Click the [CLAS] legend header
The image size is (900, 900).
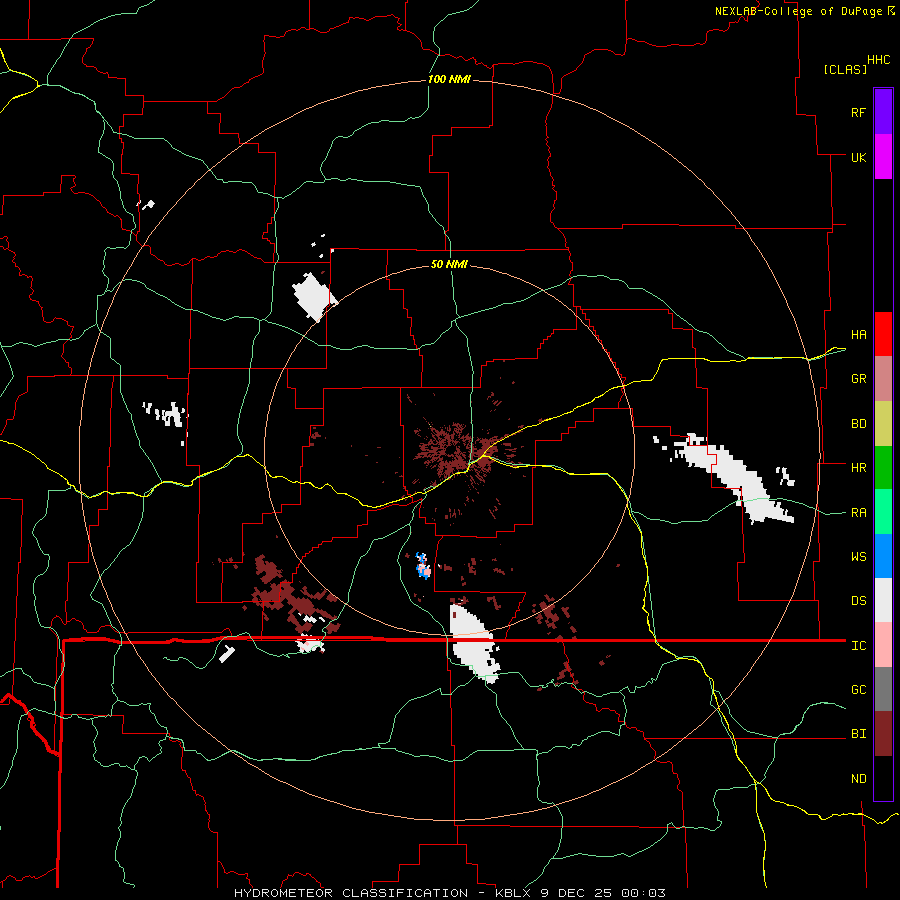(x=845, y=69)
